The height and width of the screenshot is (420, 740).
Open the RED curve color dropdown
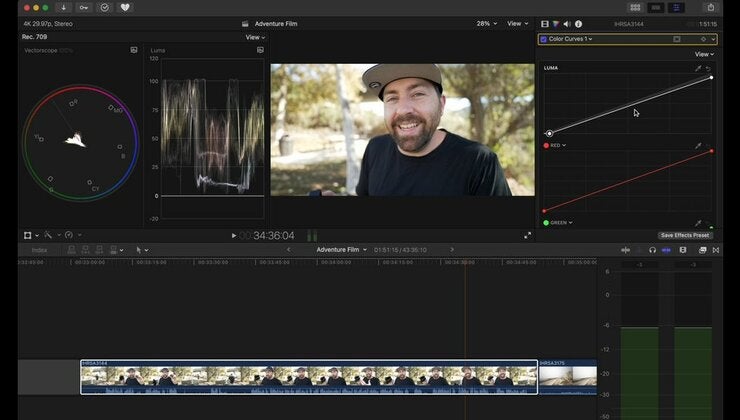point(558,145)
